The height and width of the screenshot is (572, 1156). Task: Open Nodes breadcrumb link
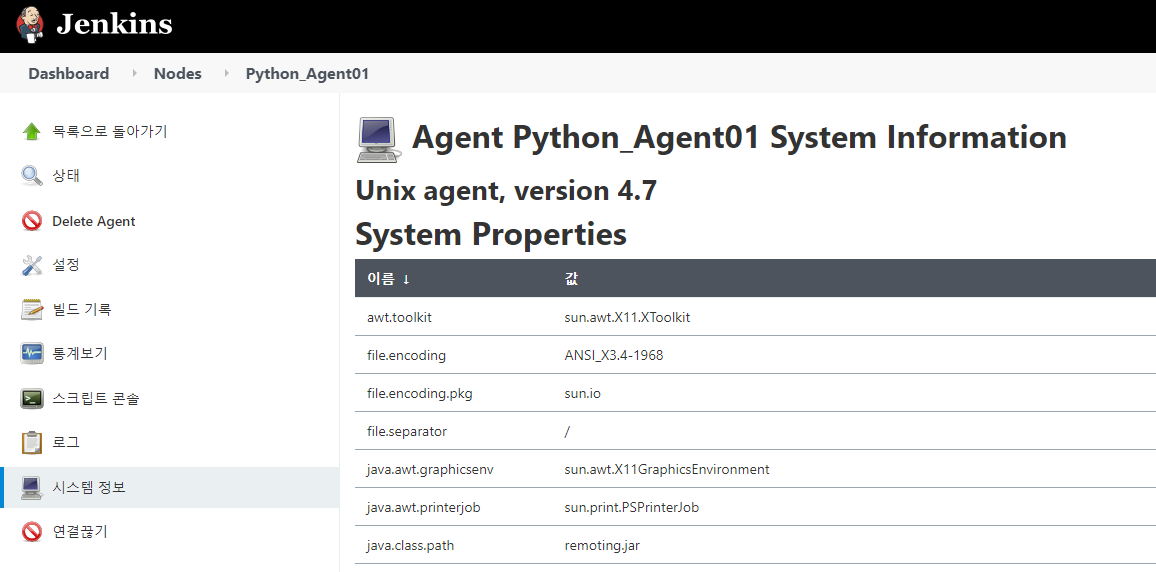coord(178,74)
